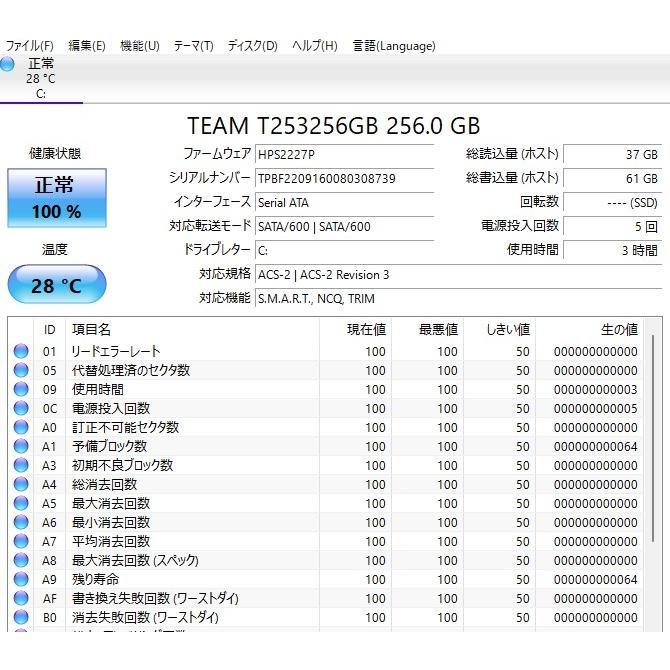The image size is (670, 670).
Task: Click the 28 °C temperature button
Action: click(57, 285)
